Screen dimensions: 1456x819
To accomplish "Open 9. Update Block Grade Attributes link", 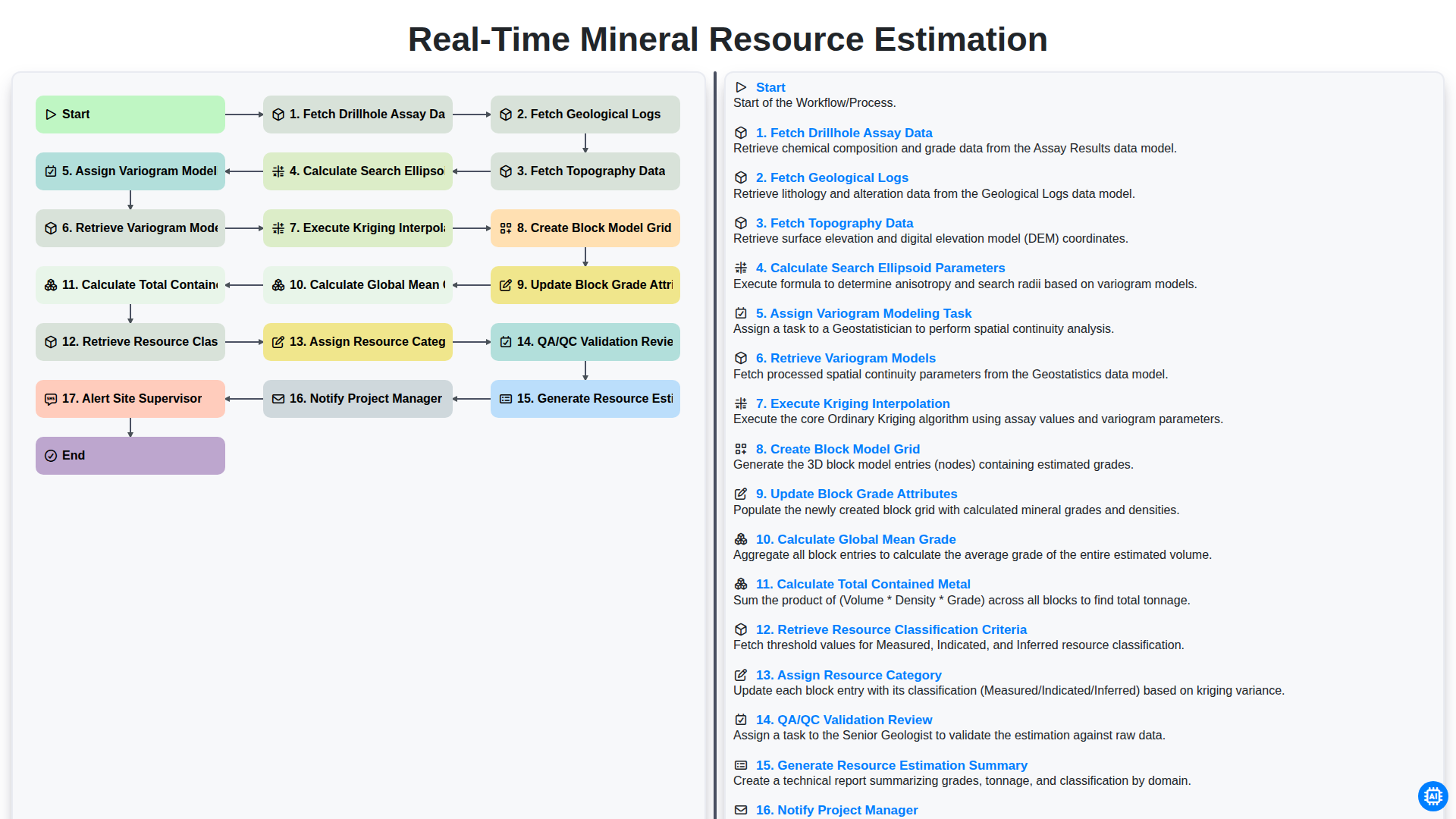I will [x=856, y=494].
